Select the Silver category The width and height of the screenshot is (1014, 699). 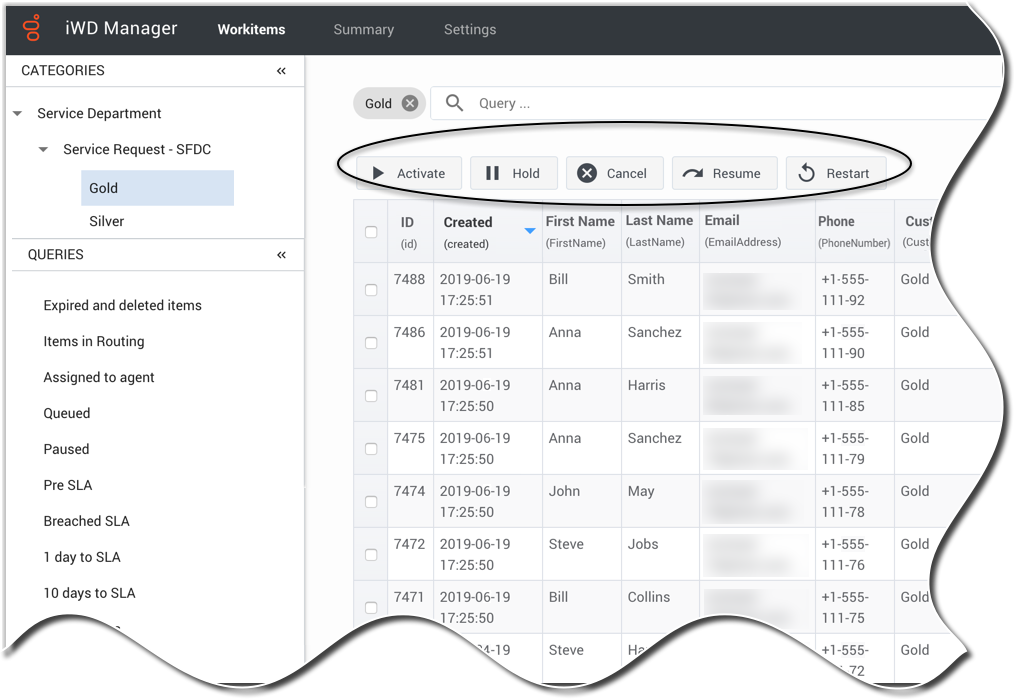point(107,221)
